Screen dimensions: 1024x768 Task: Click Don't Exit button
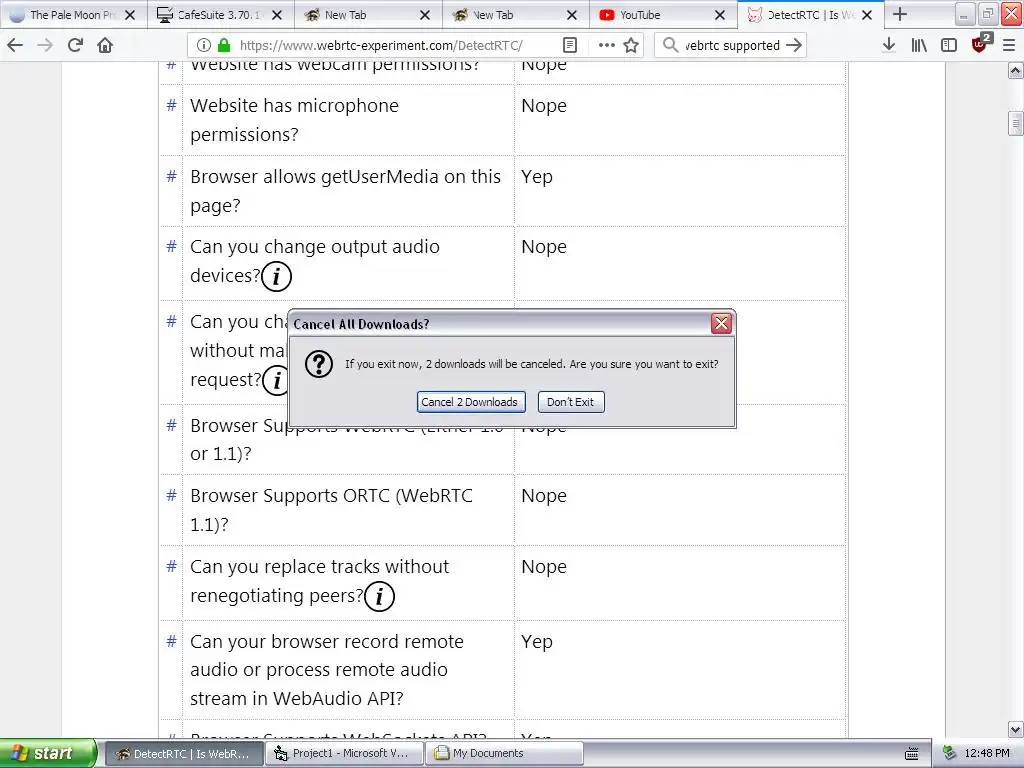(x=571, y=402)
